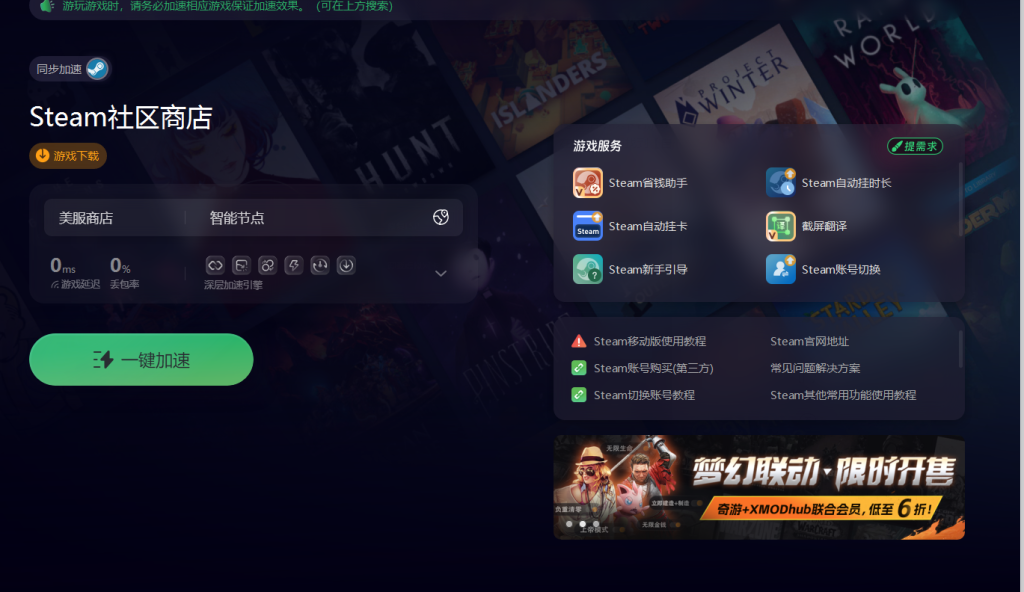Open the Steam自动挂时长 icon
The image size is (1024, 592).
click(780, 183)
